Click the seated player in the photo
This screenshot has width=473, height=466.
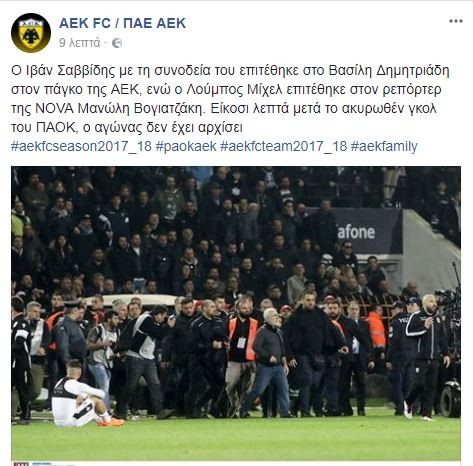click(x=85, y=395)
